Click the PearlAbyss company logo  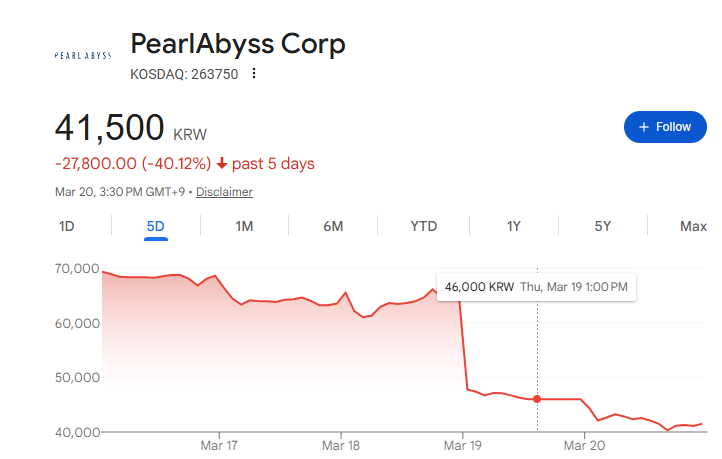[x=82, y=56]
